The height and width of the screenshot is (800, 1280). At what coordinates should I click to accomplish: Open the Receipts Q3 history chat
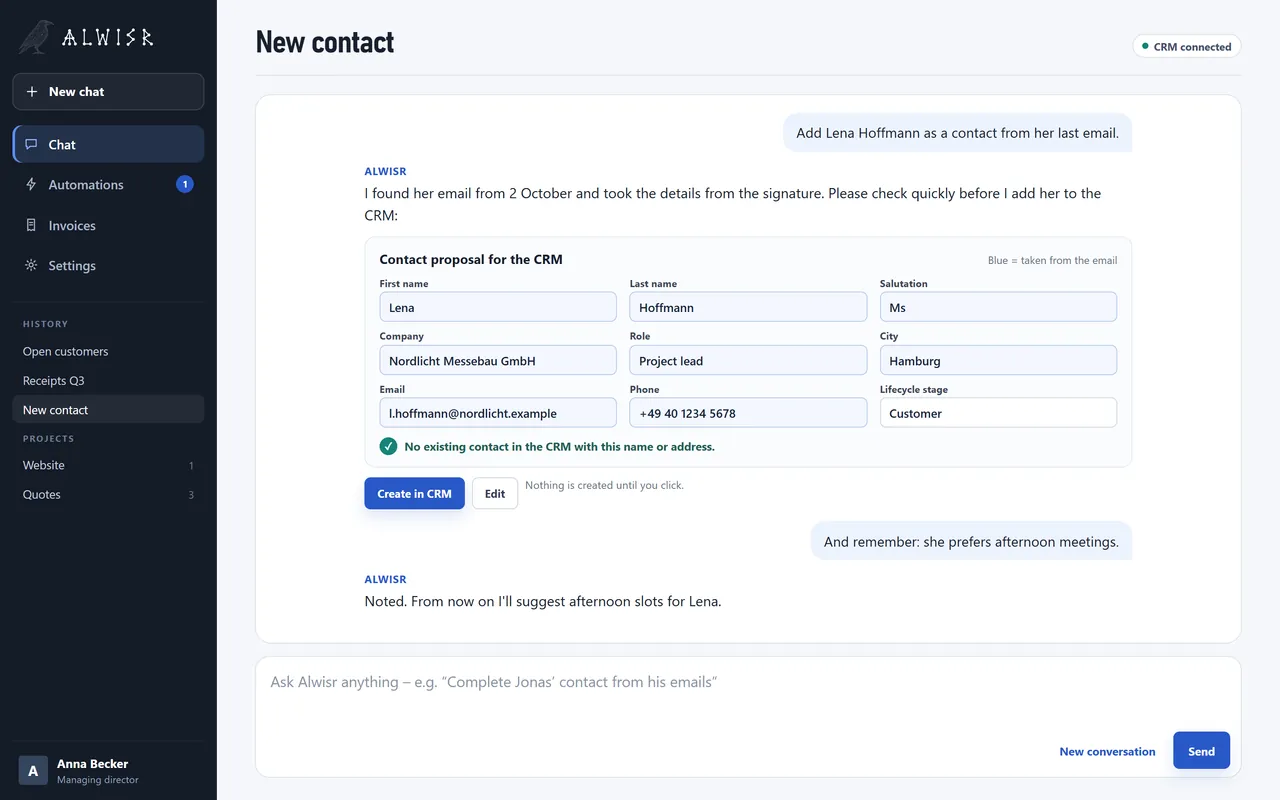tap(108, 381)
